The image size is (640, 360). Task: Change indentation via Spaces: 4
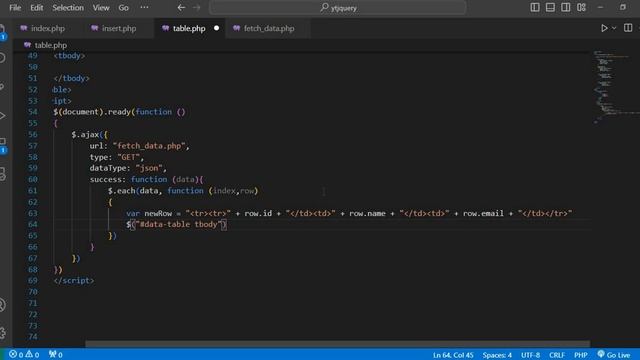coord(497,355)
